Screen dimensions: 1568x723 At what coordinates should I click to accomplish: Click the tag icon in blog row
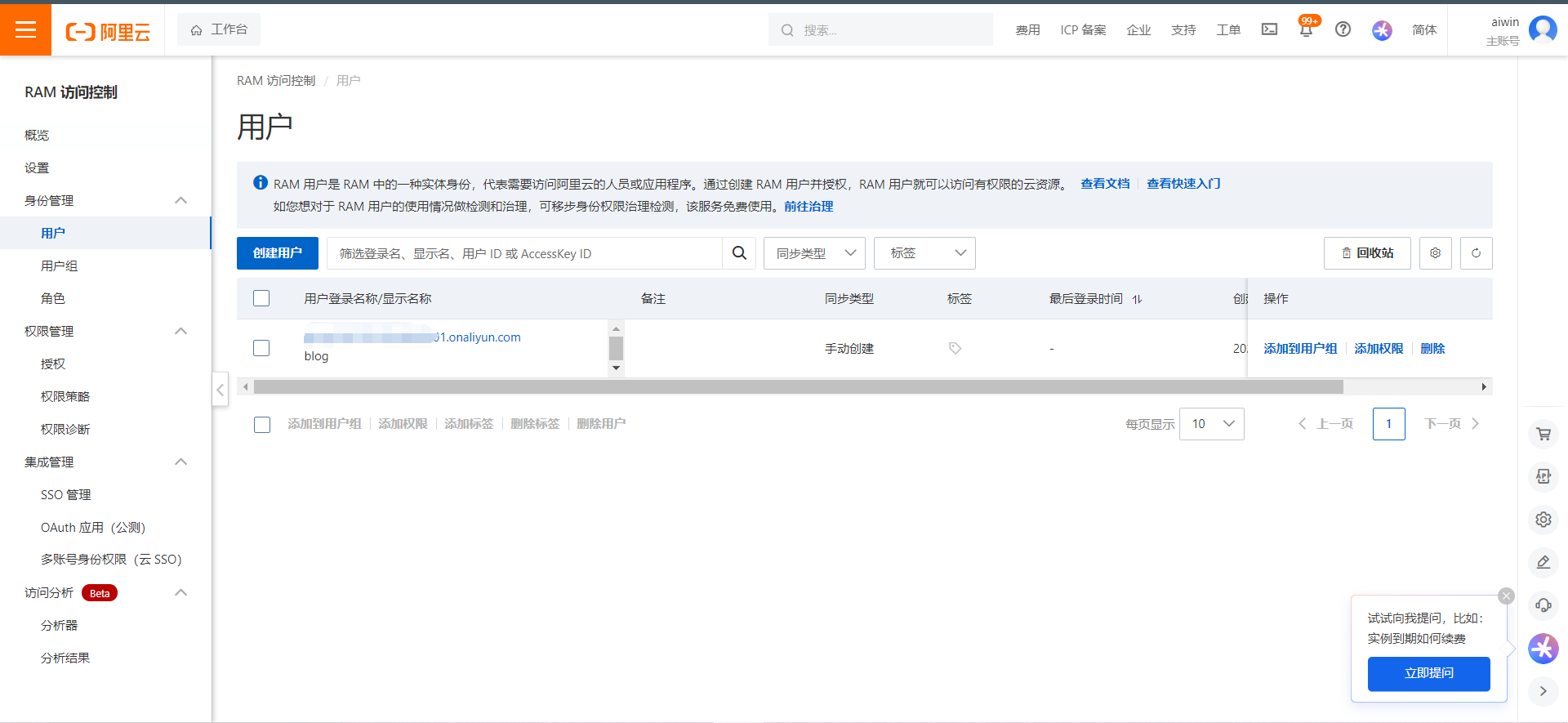pos(955,348)
